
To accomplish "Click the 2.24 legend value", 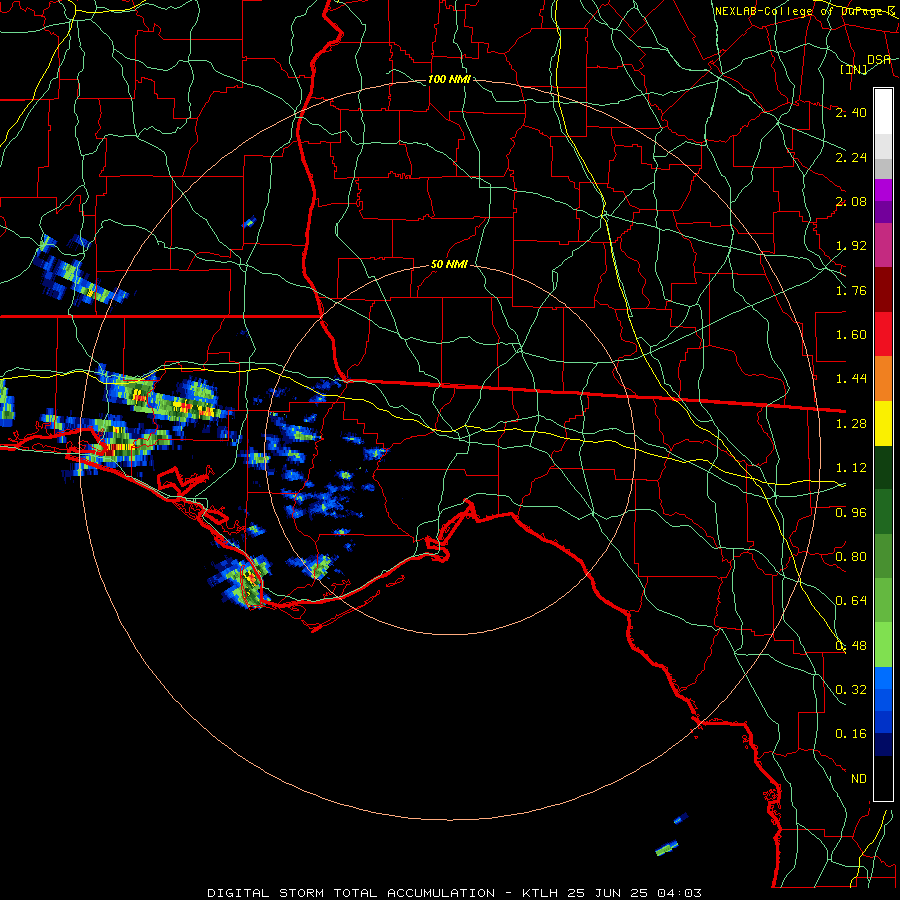I will pos(851,157).
